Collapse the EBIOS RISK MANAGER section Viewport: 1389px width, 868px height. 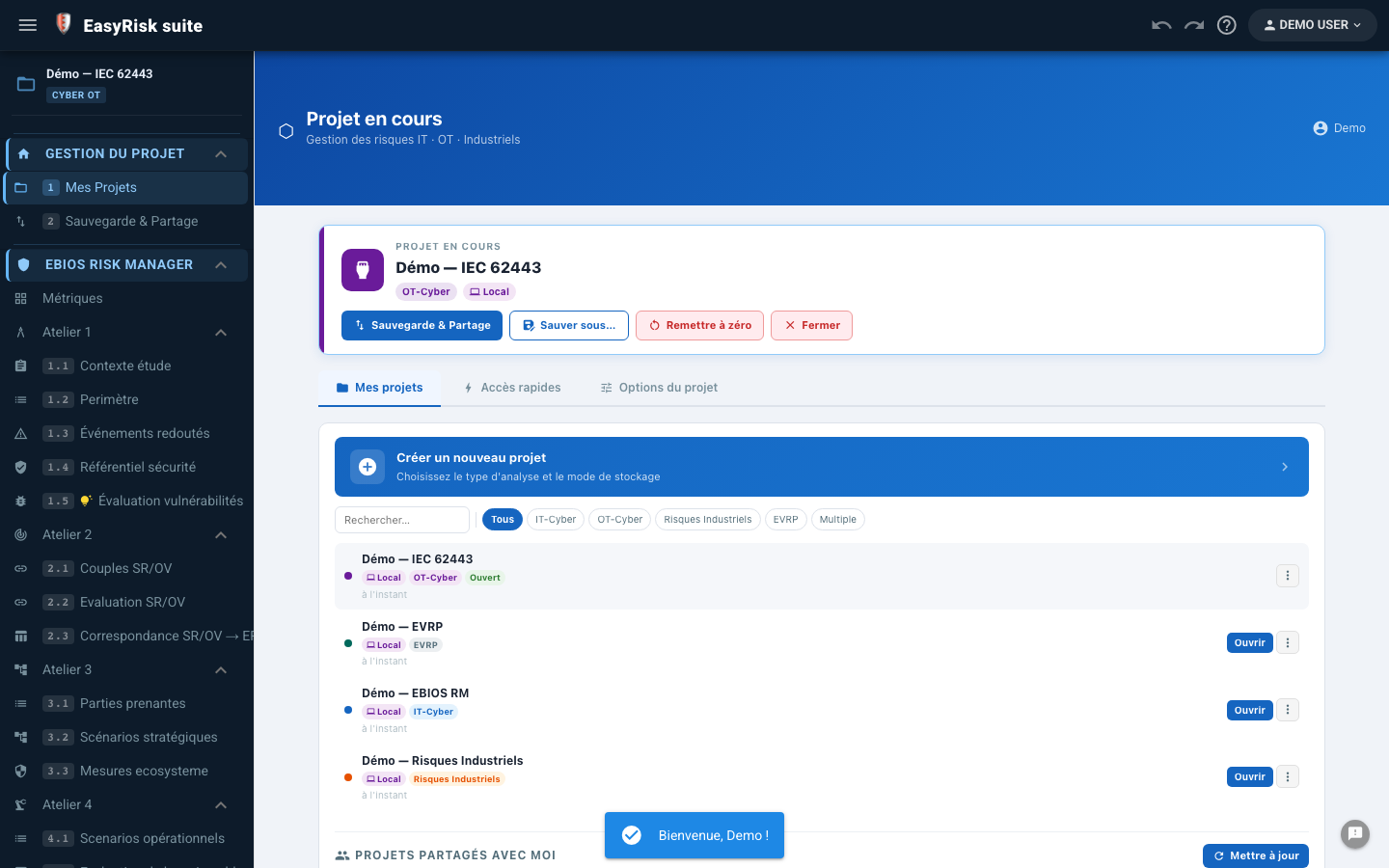point(221,265)
